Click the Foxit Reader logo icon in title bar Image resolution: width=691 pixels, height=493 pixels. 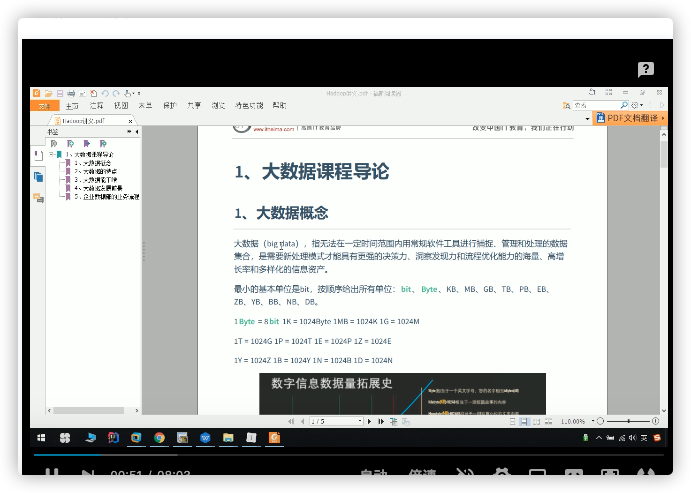[x=37, y=93]
